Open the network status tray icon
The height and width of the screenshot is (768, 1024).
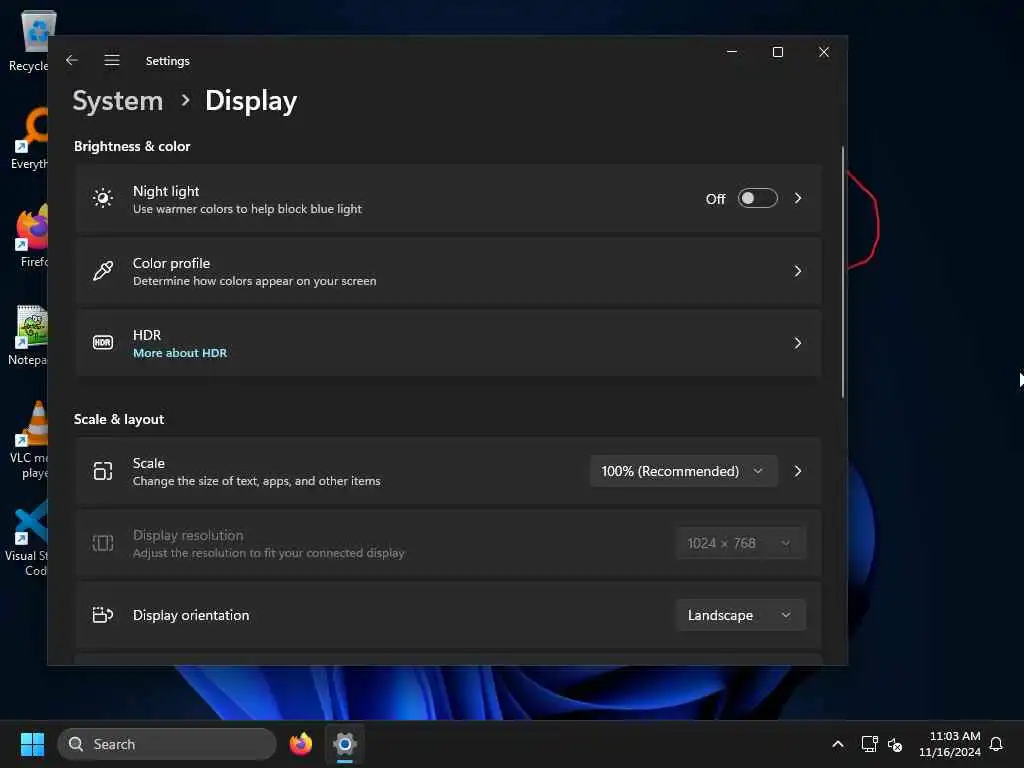(869, 744)
